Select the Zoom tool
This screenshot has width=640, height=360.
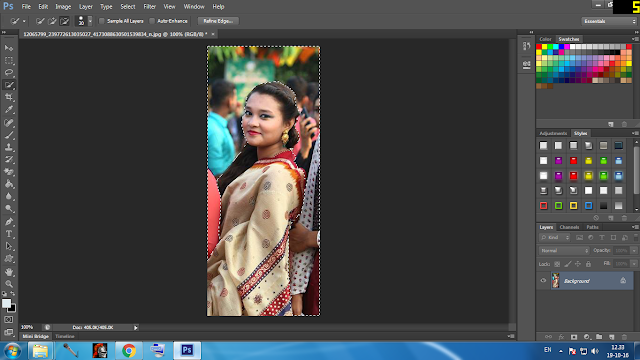(9, 284)
